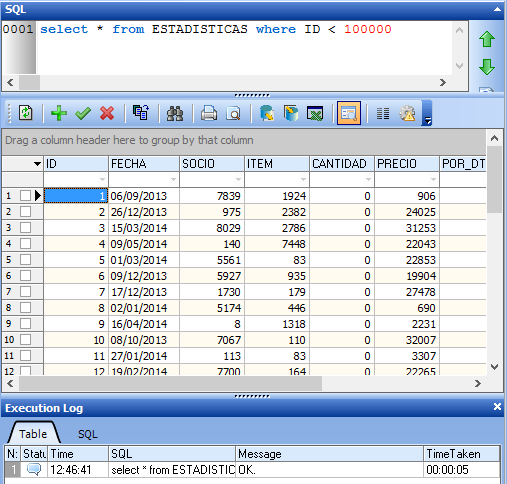
Task: Click the status bubble icon in log row 1
Action: coord(34,469)
